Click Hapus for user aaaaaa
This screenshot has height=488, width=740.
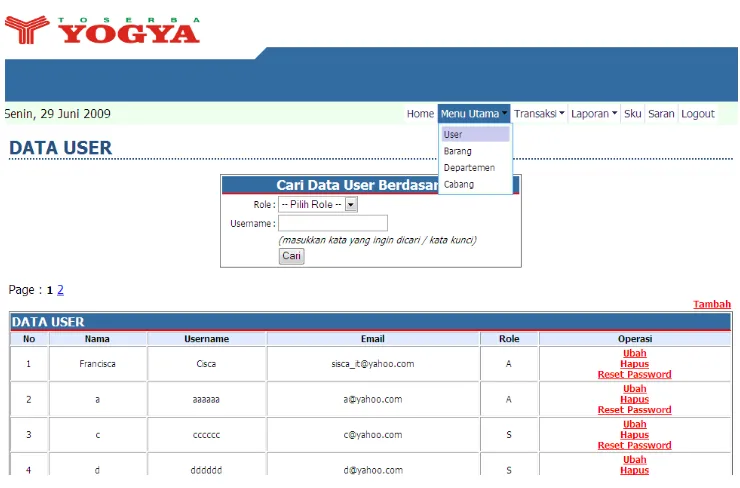(x=634, y=399)
